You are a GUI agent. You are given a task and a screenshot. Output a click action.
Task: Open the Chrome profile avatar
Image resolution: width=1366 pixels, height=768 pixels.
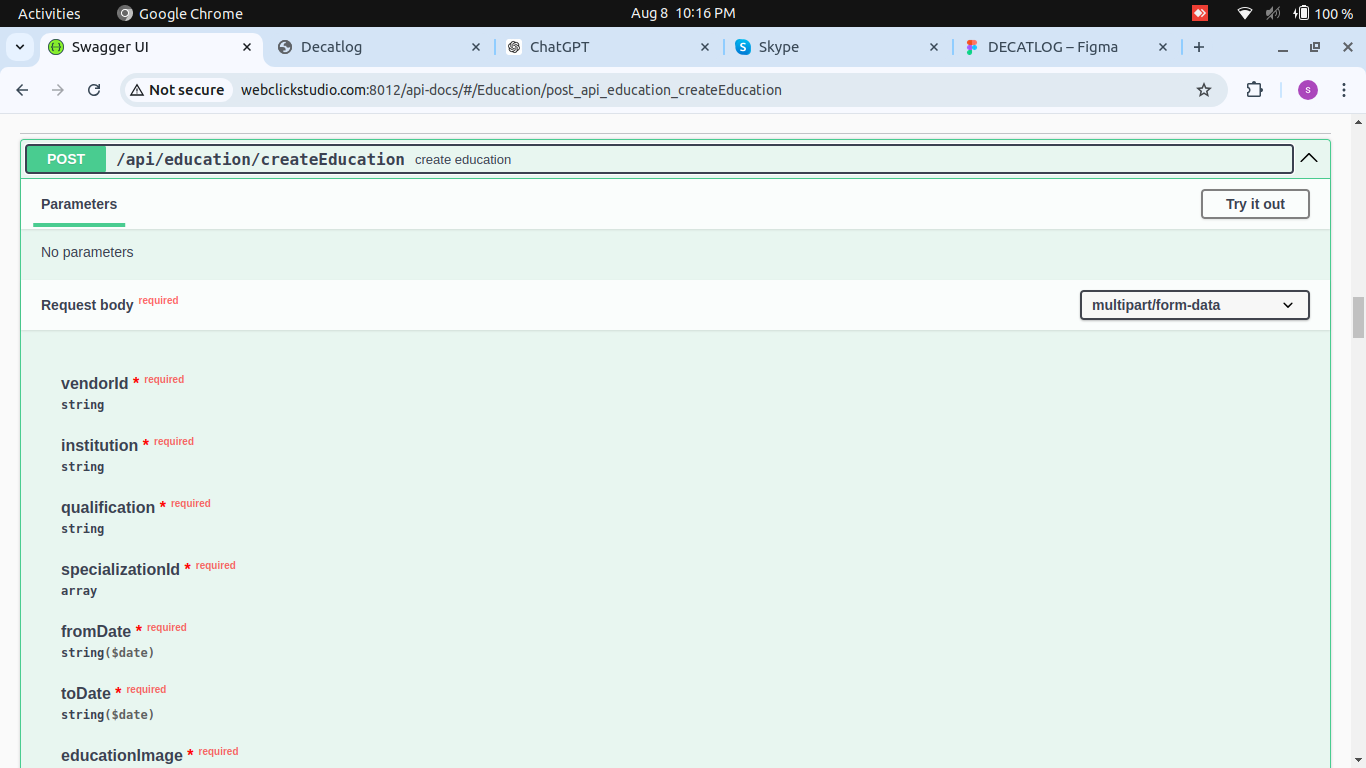[1308, 90]
